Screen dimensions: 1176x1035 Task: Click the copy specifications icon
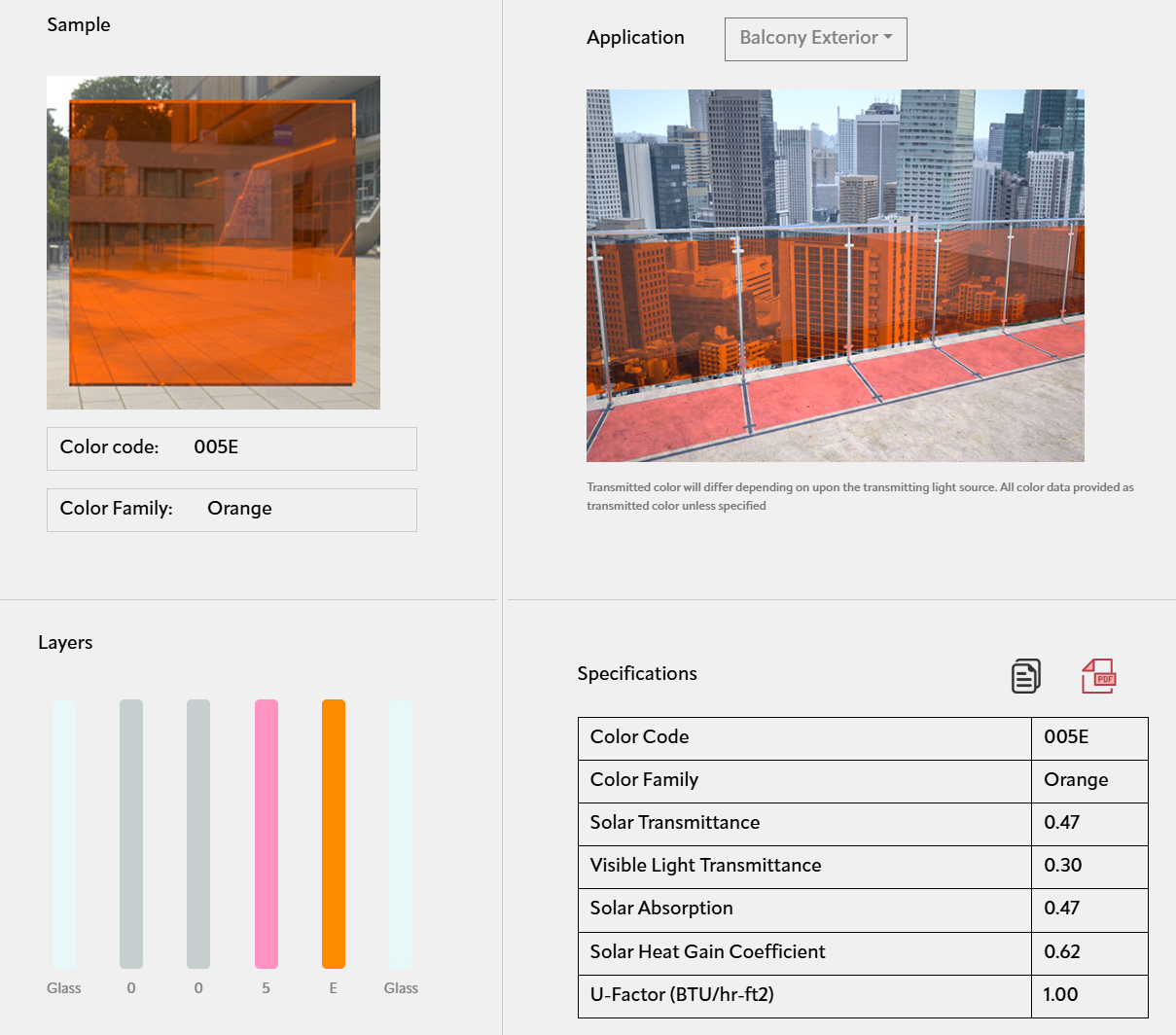[1026, 676]
